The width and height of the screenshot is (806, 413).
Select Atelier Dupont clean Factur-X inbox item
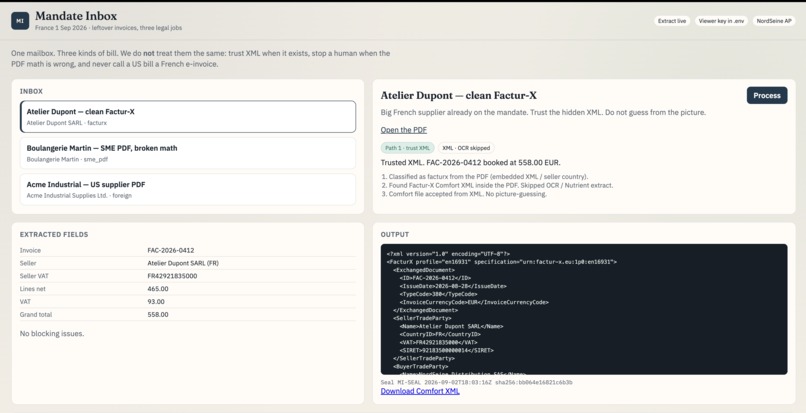188,116
